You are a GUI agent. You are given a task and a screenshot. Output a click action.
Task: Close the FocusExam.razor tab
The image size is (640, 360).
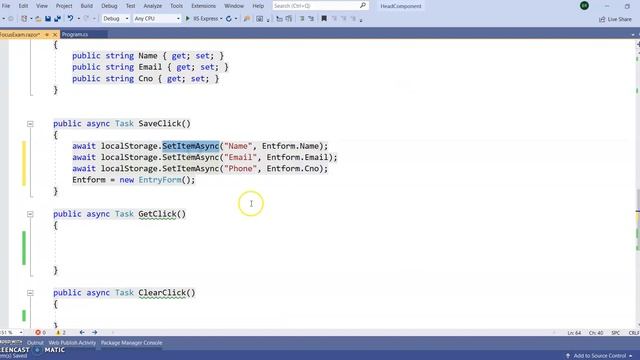point(55,35)
